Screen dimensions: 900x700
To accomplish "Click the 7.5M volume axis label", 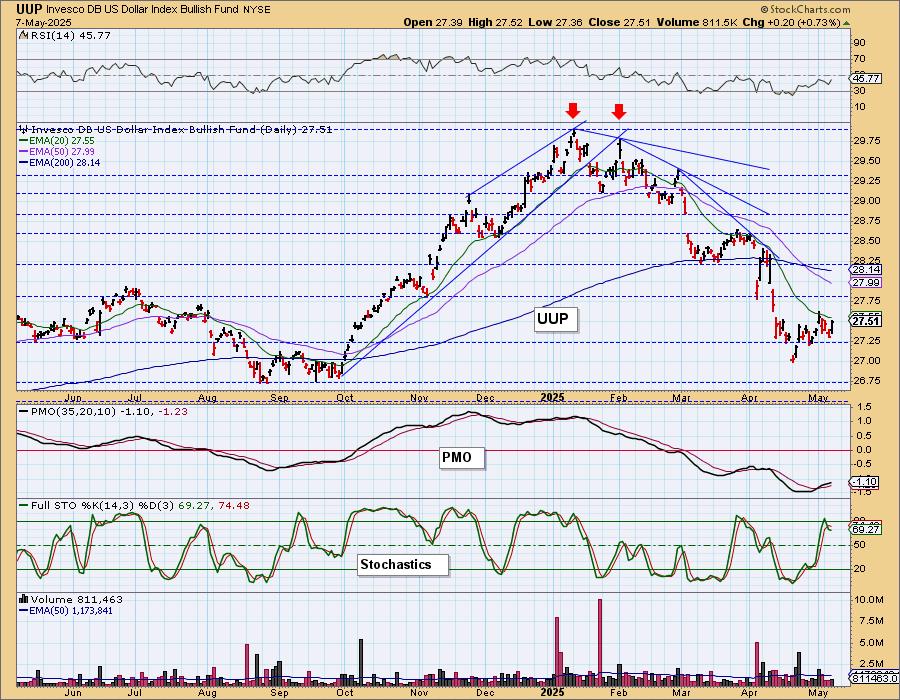I will 871,621.
